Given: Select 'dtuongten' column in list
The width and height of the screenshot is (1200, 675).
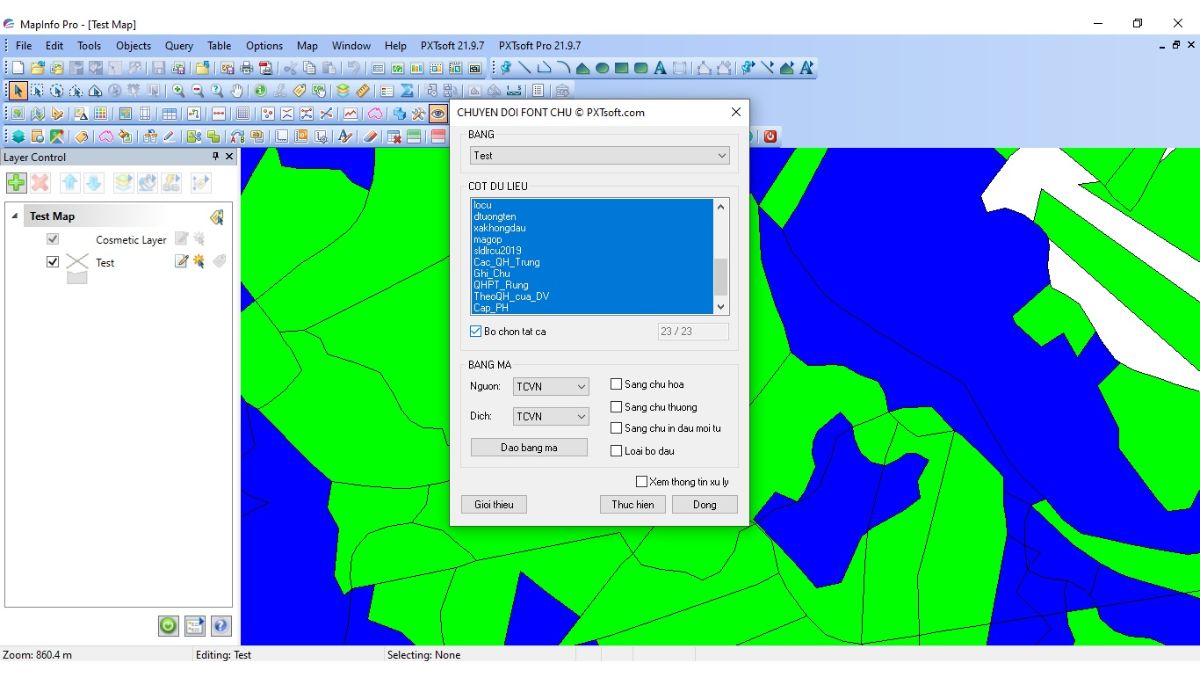Looking at the screenshot, I should coord(593,216).
